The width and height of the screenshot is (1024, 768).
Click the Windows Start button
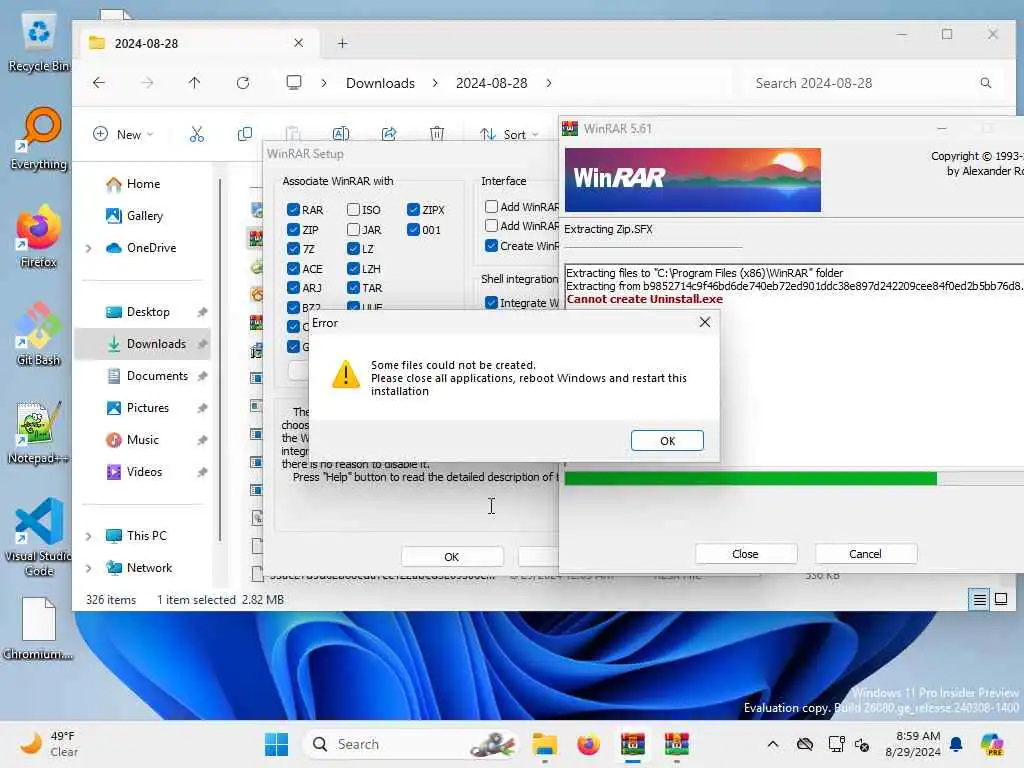point(276,744)
